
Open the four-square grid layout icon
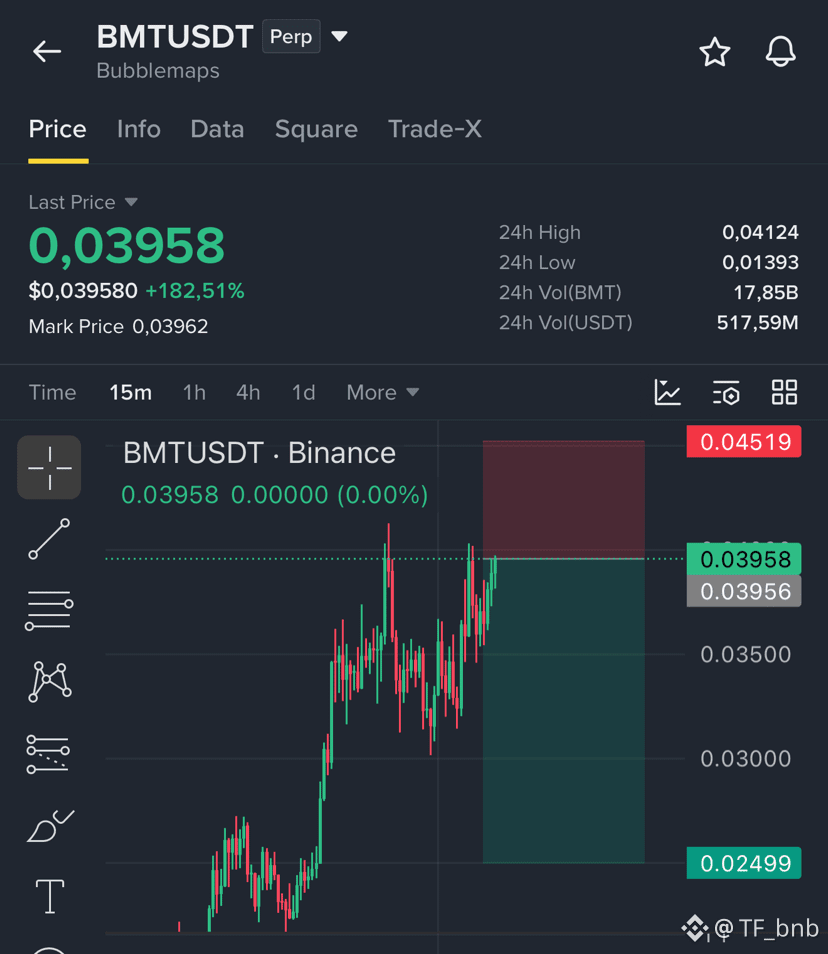point(784,392)
